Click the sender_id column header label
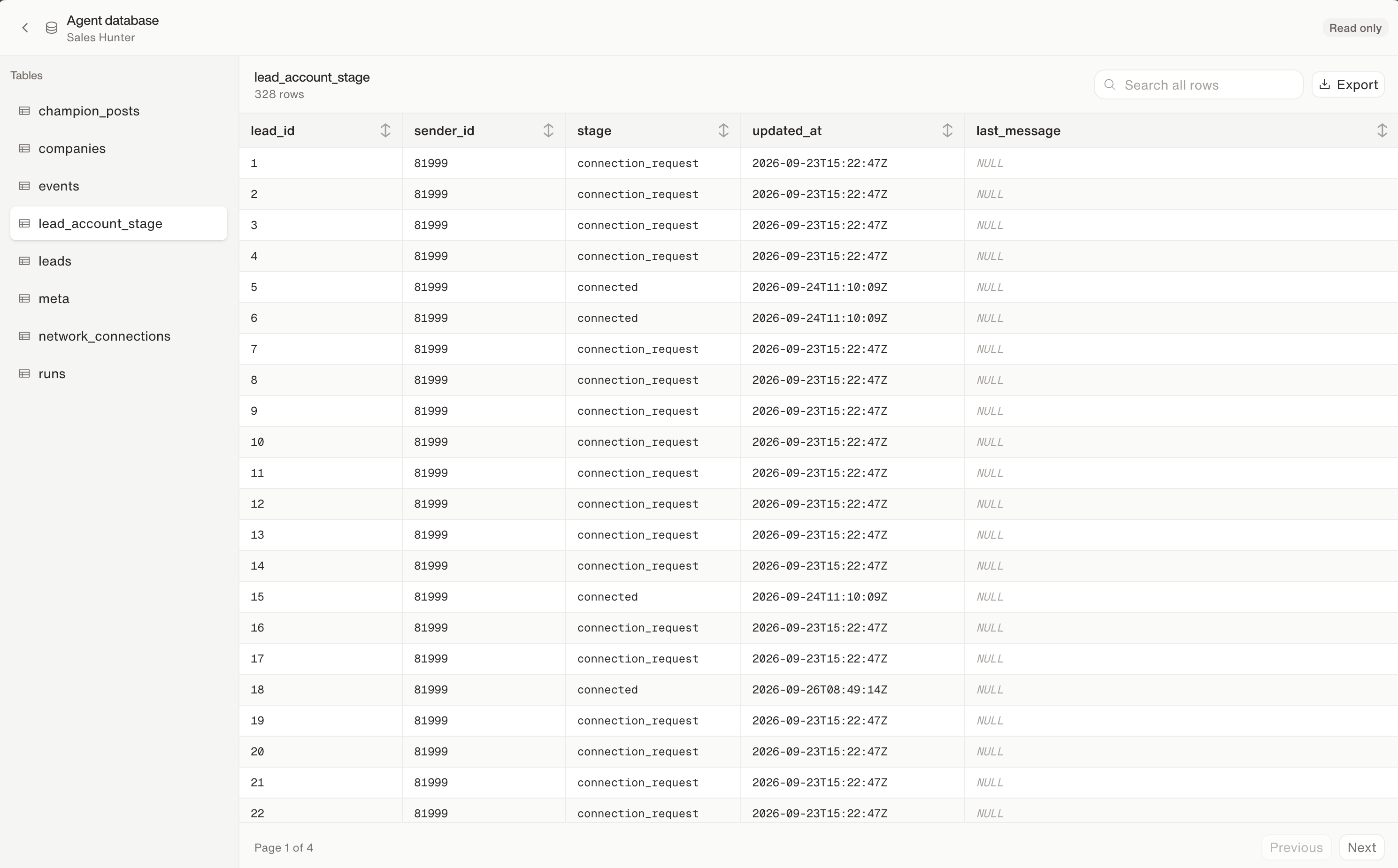 444,131
